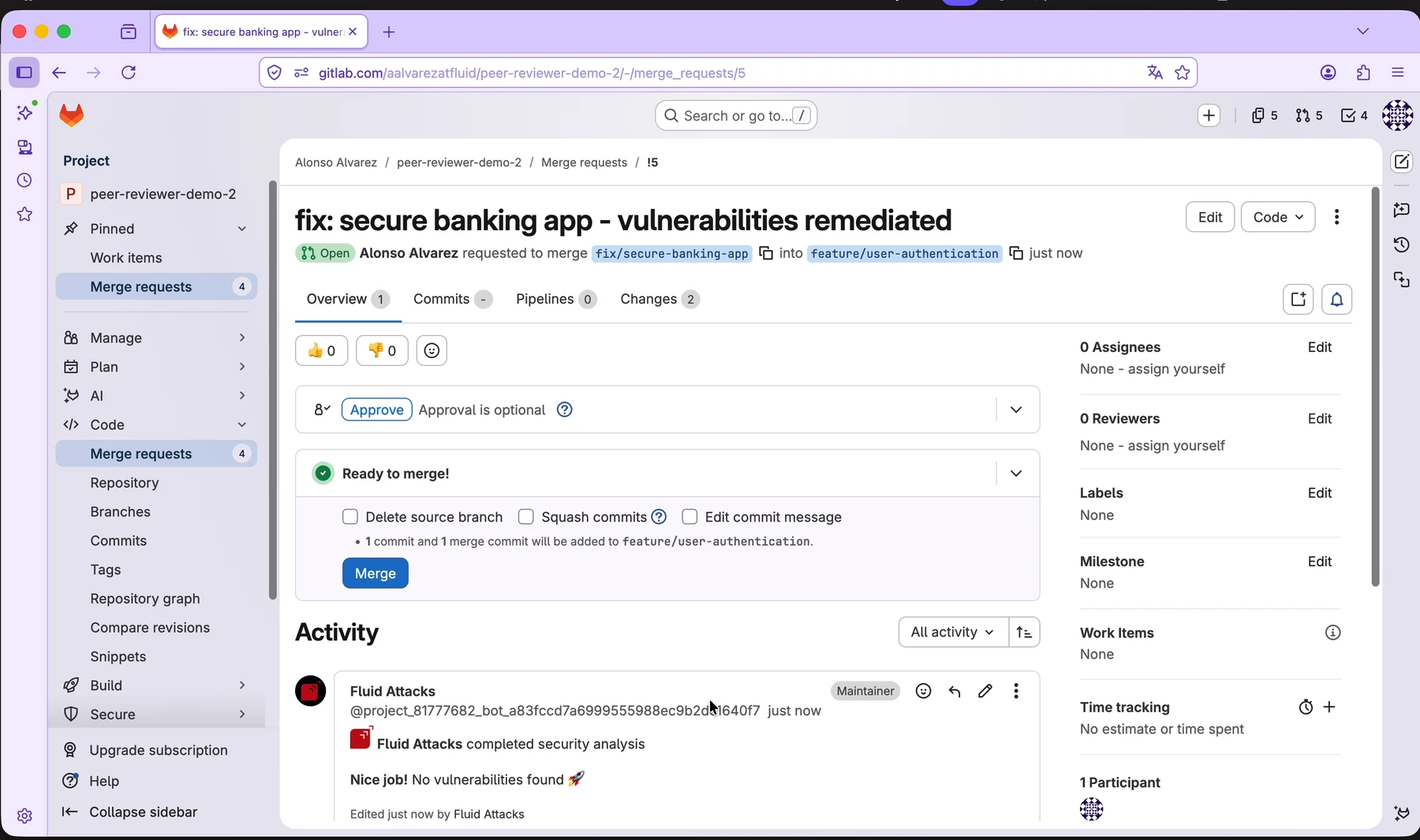This screenshot has width=1420, height=840.
Task: Click the Approve button
Action: tap(377, 410)
